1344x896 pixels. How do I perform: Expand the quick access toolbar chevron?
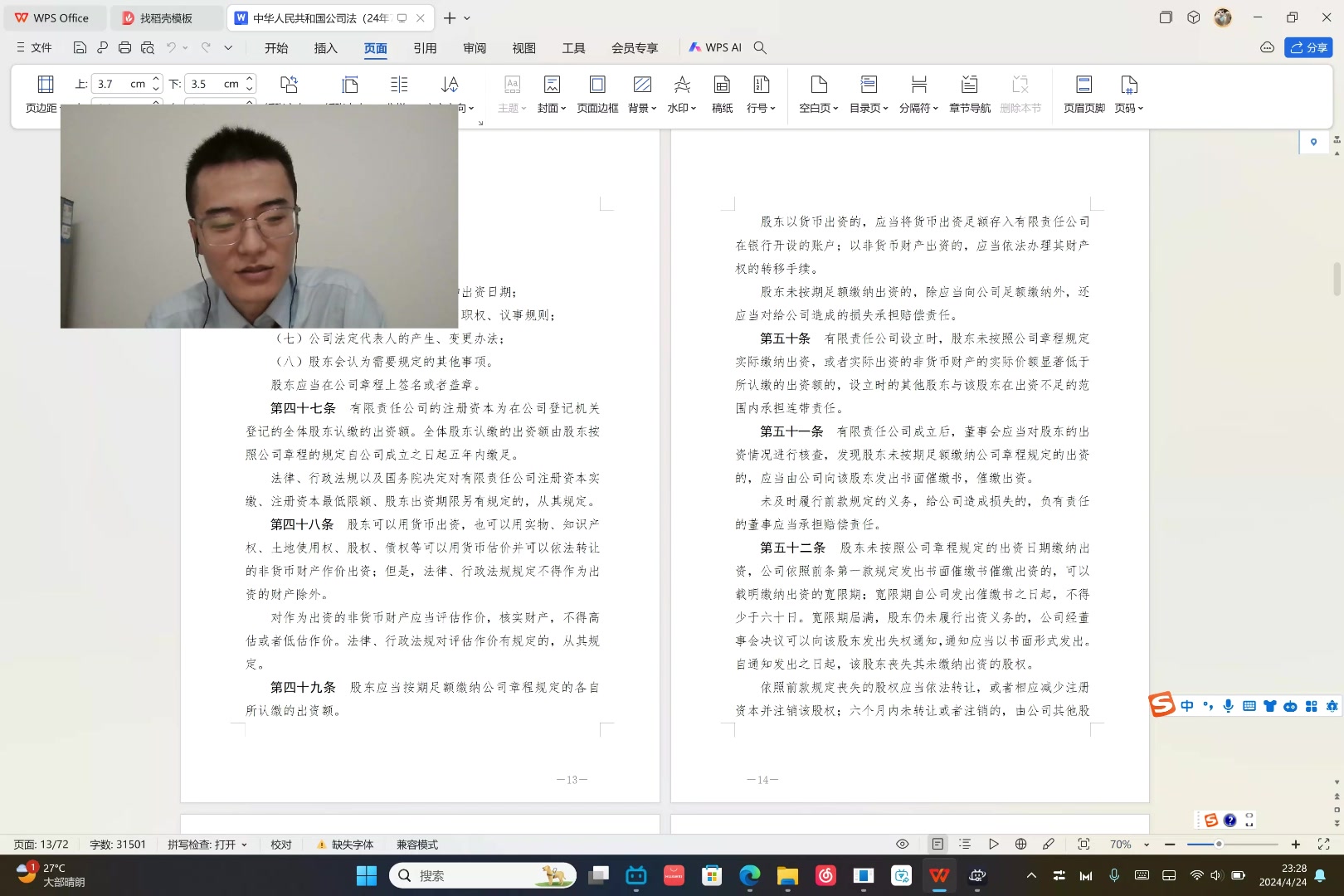(228, 48)
